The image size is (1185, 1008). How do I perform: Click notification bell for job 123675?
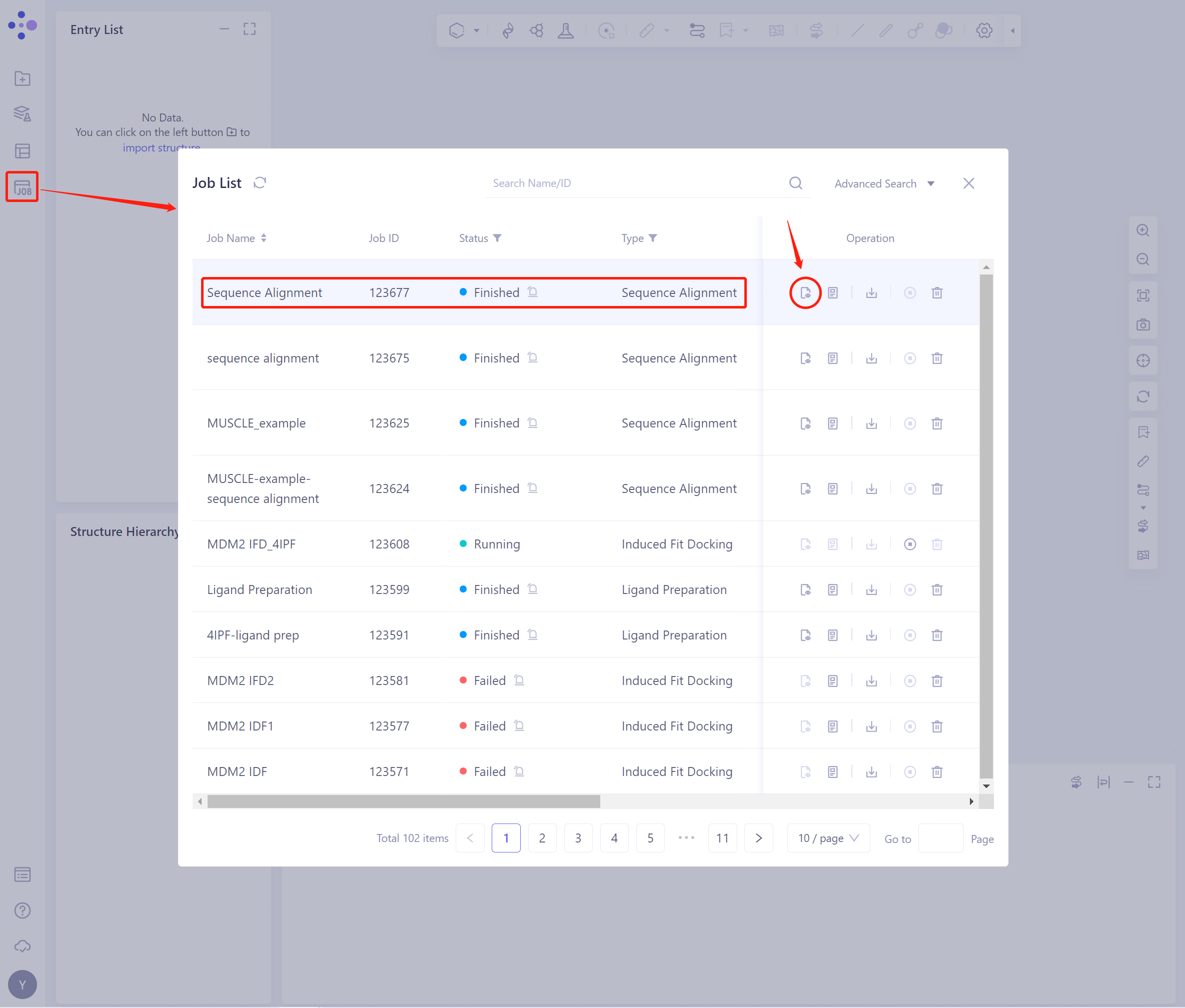(532, 357)
